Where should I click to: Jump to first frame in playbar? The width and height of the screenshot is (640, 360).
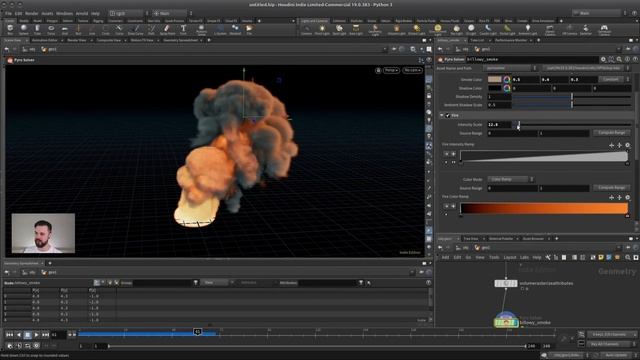pos(9,335)
